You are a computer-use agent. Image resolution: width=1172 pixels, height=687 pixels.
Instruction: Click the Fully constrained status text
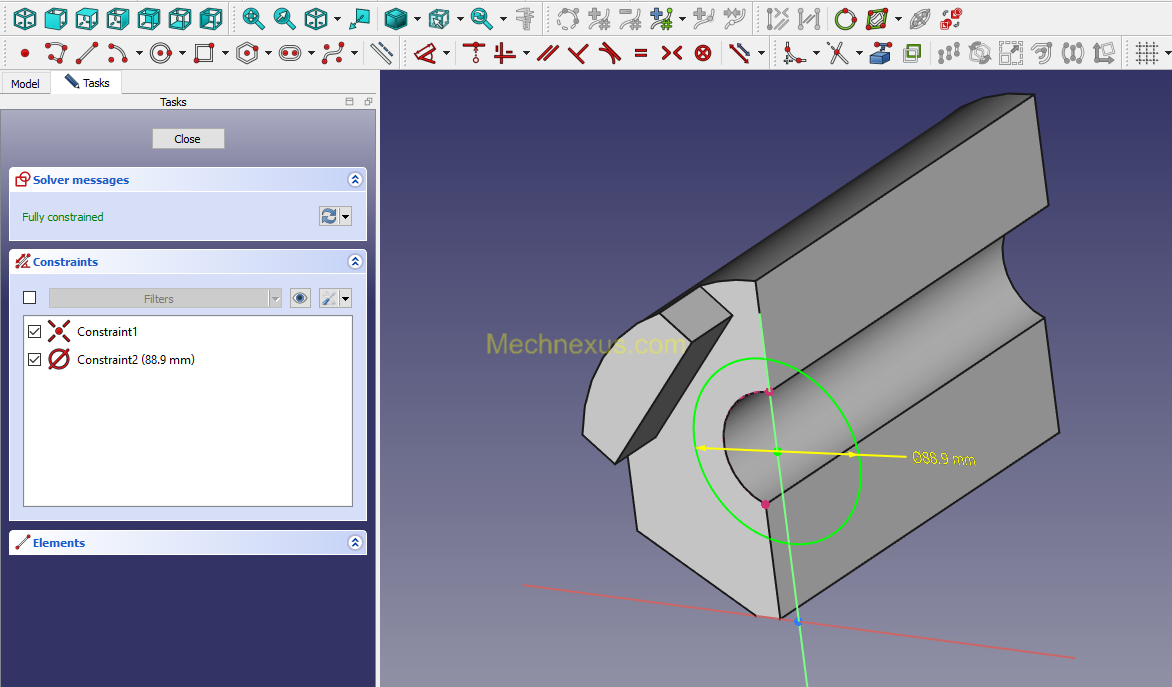click(63, 217)
